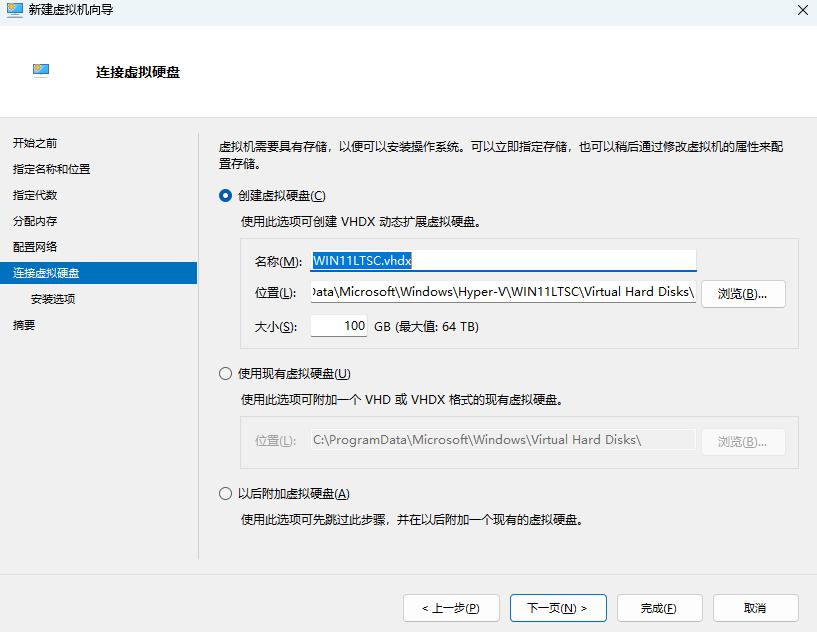
Task: Click the size field showing 100
Action: point(339,326)
